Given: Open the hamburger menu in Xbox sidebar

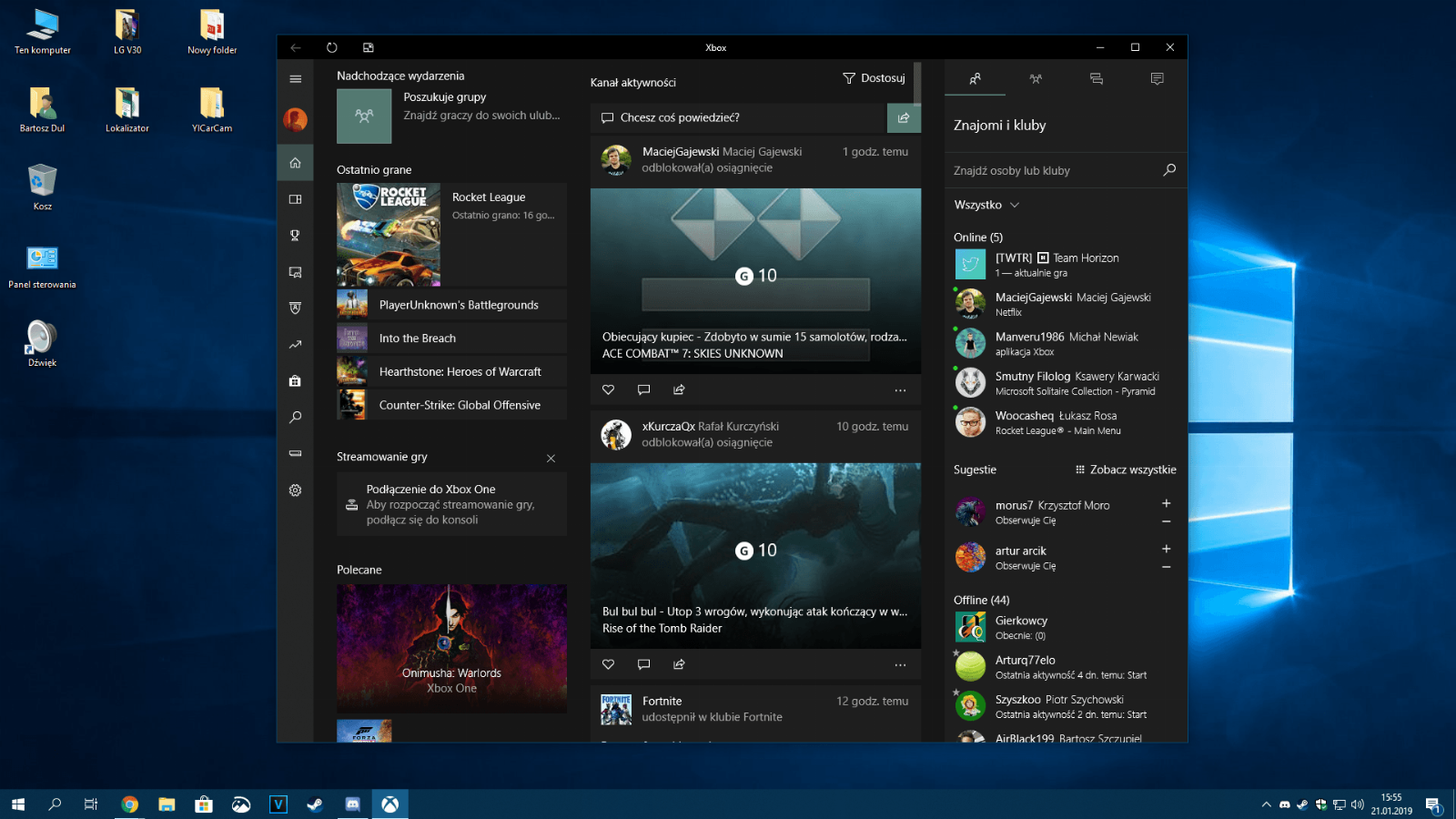Looking at the screenshot, I should coord(295,79).
